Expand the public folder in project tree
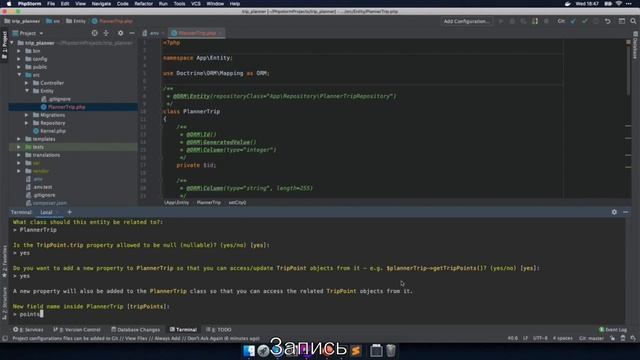Image resolution: width=640 pixels, height=360 pixels. tap(19, 67)
